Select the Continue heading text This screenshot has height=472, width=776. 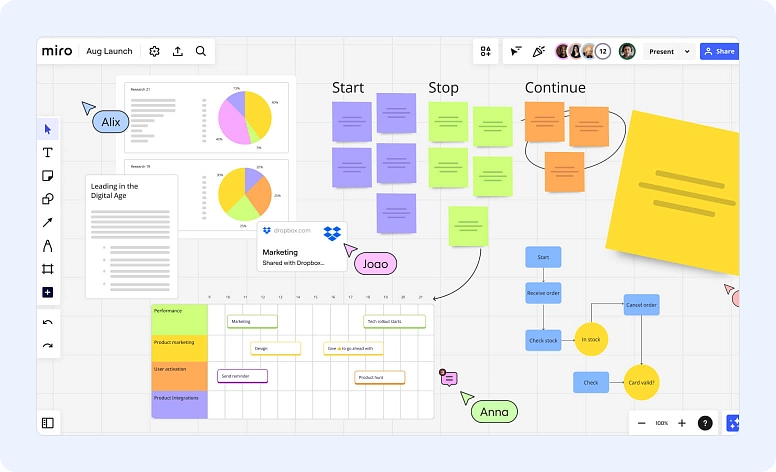click(x=555, y=88)
